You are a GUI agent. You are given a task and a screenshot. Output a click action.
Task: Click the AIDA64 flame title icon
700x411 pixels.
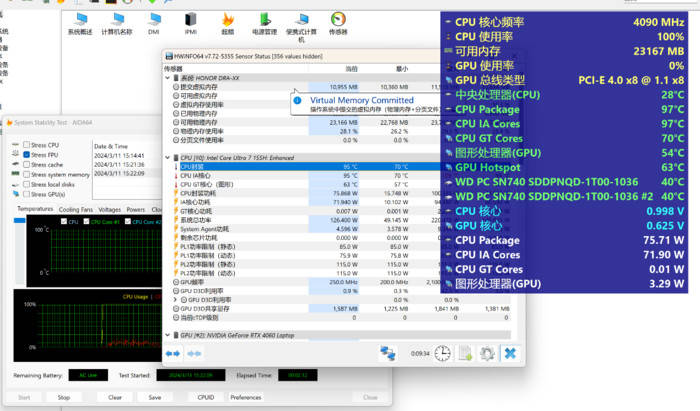(x=9, y=123)
